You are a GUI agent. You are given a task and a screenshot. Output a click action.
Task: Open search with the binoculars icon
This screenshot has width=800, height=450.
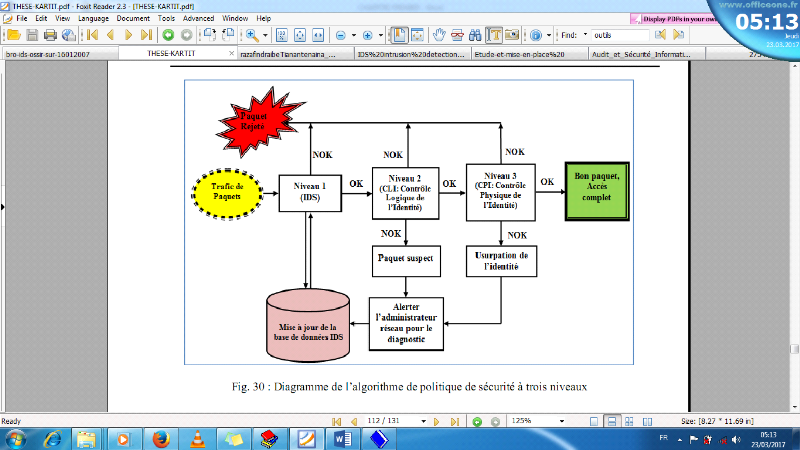(475, 35)
